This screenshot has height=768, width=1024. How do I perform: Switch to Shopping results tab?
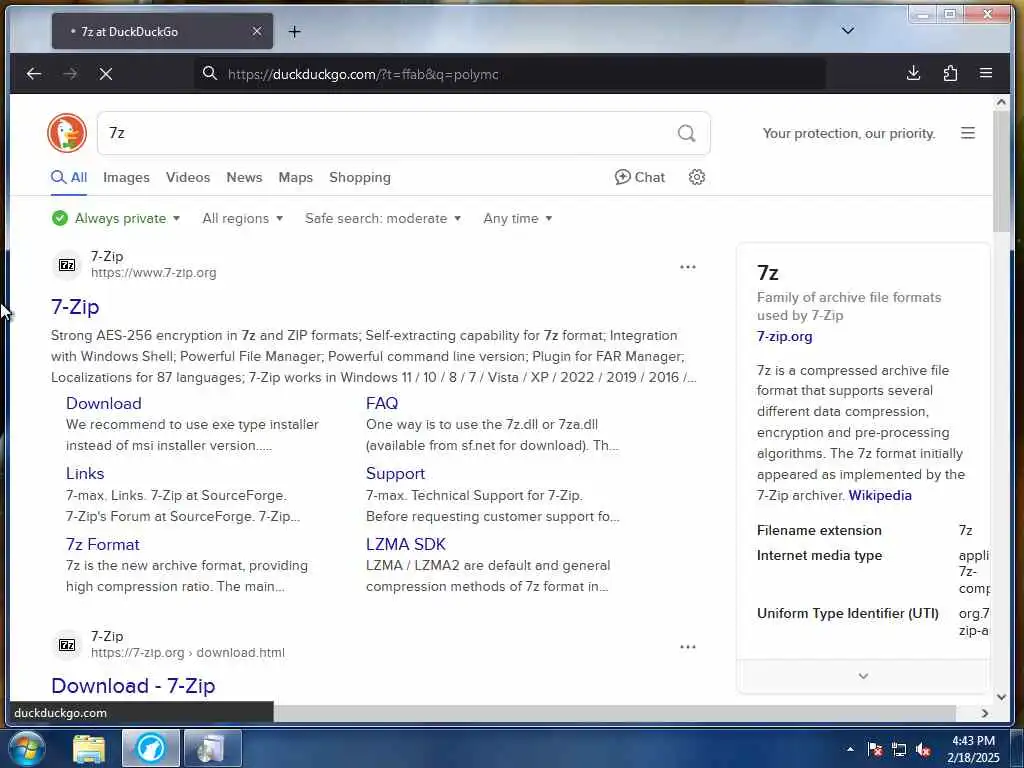tap(360, 177)
